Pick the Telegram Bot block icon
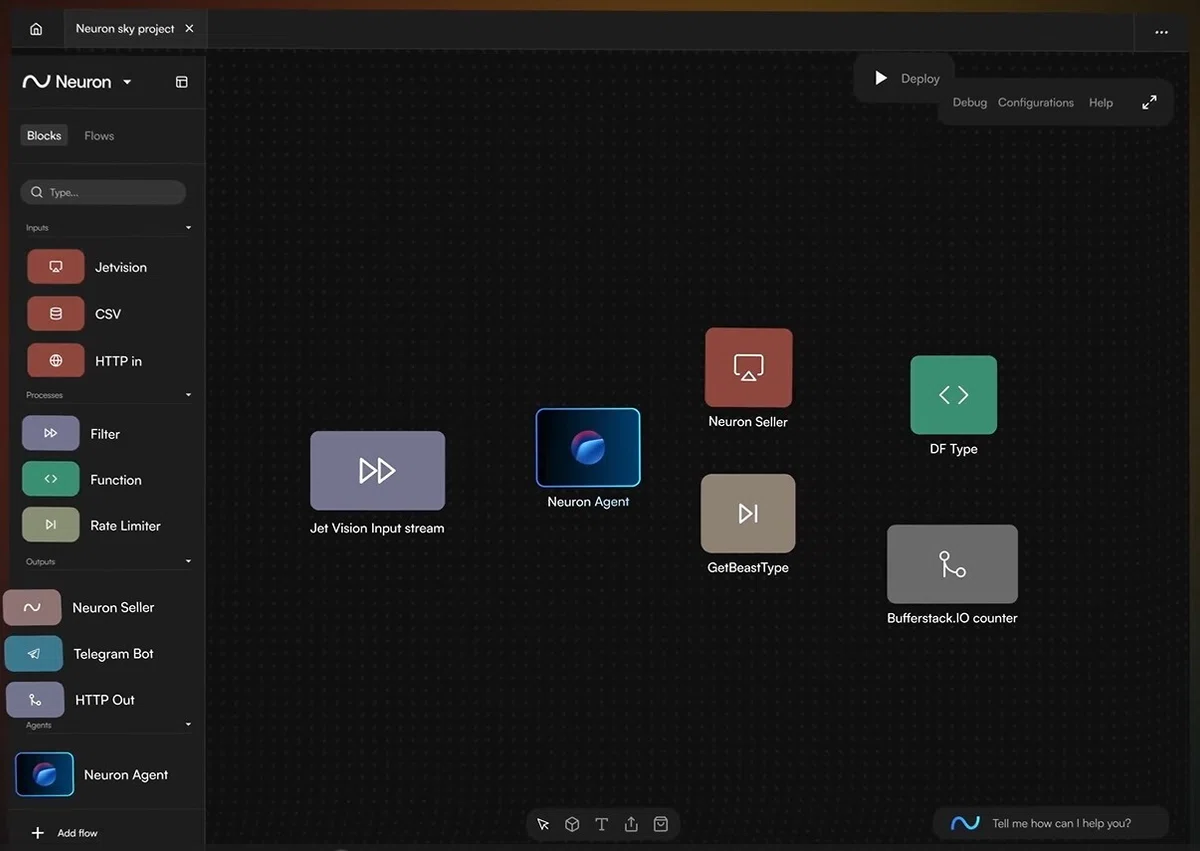This screenshot has height=851, width=1200. (34, 654)
